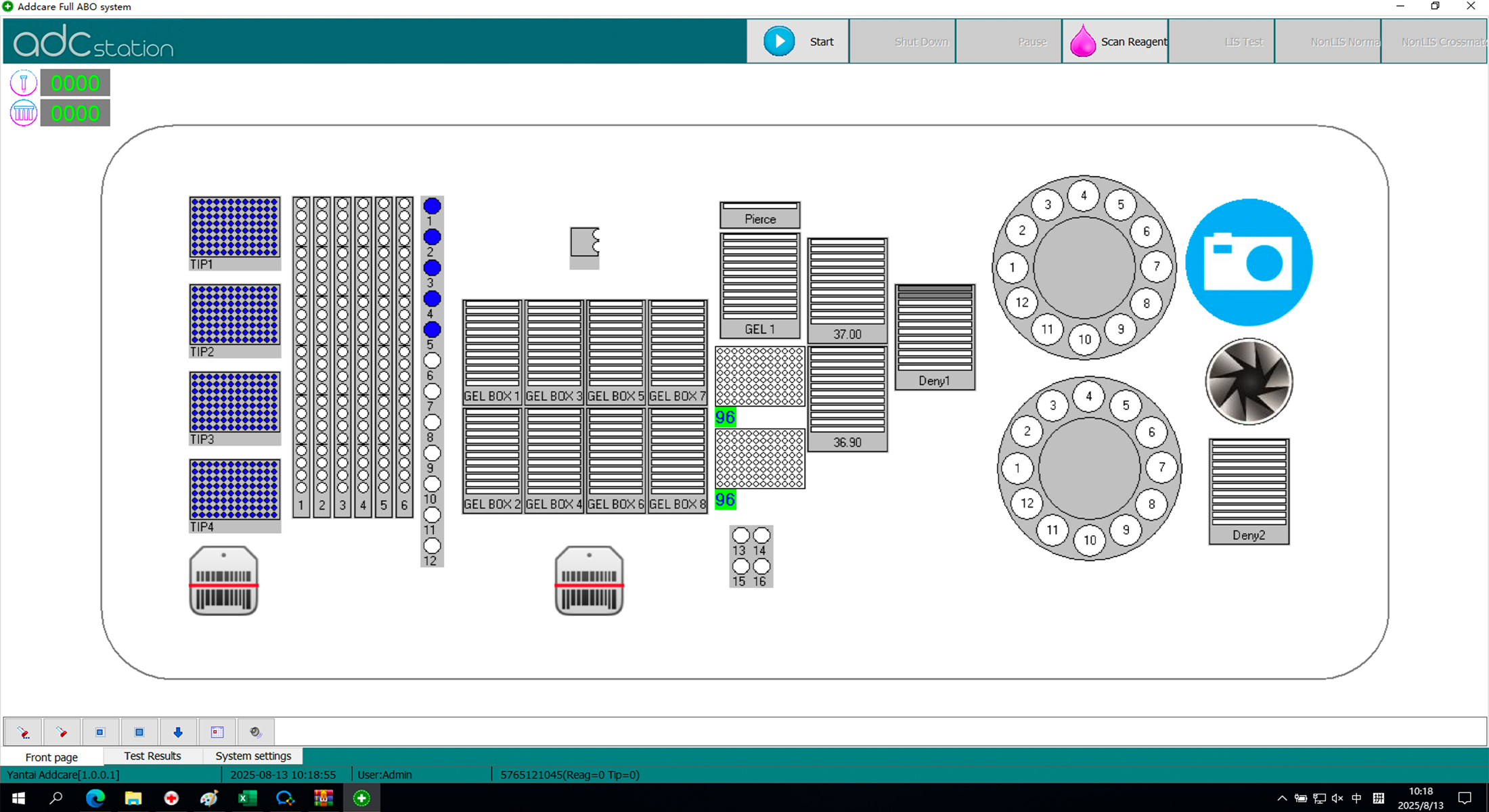Open the System settings tab
This screenshot has height=812, width=1489.
(x=252, y=756)
